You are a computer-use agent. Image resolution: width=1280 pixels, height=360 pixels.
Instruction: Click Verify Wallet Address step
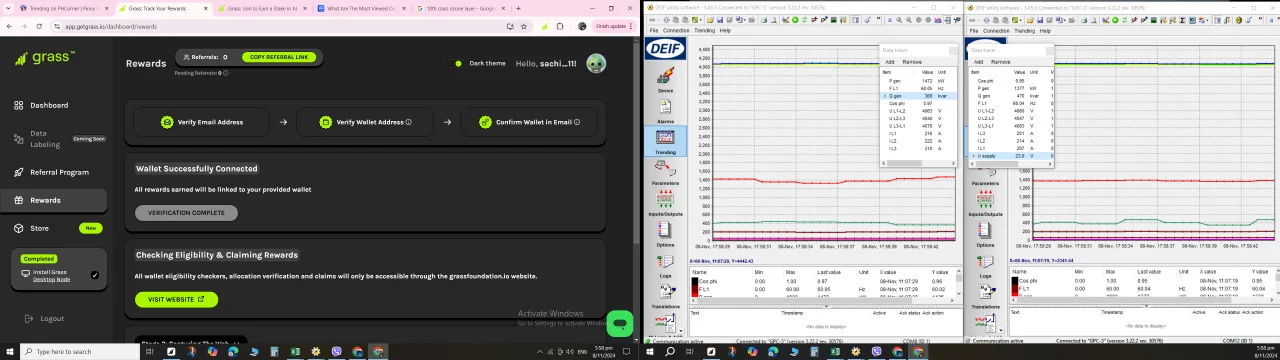click(x=365, y=122)
